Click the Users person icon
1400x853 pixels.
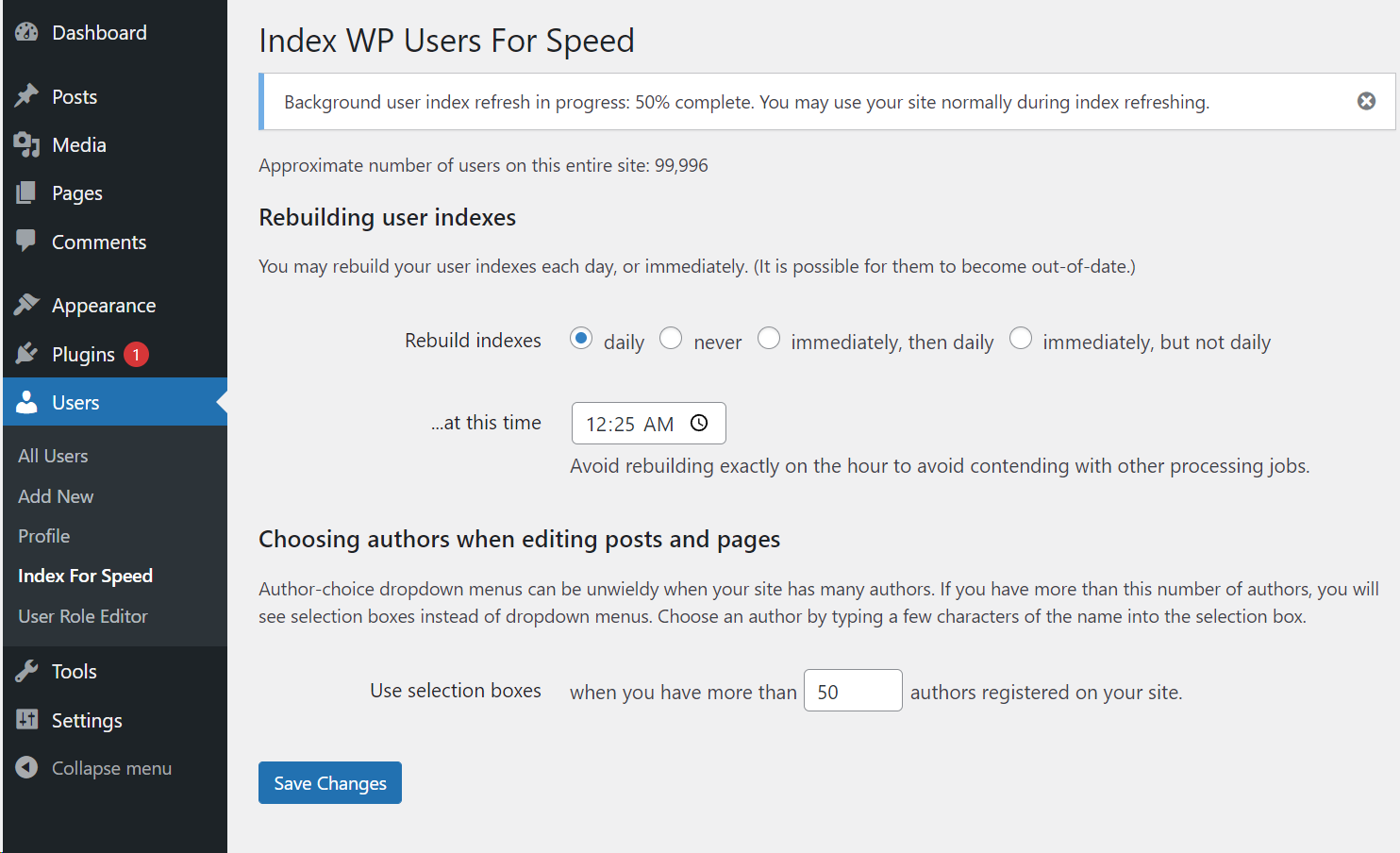click(x=26, y=402)
